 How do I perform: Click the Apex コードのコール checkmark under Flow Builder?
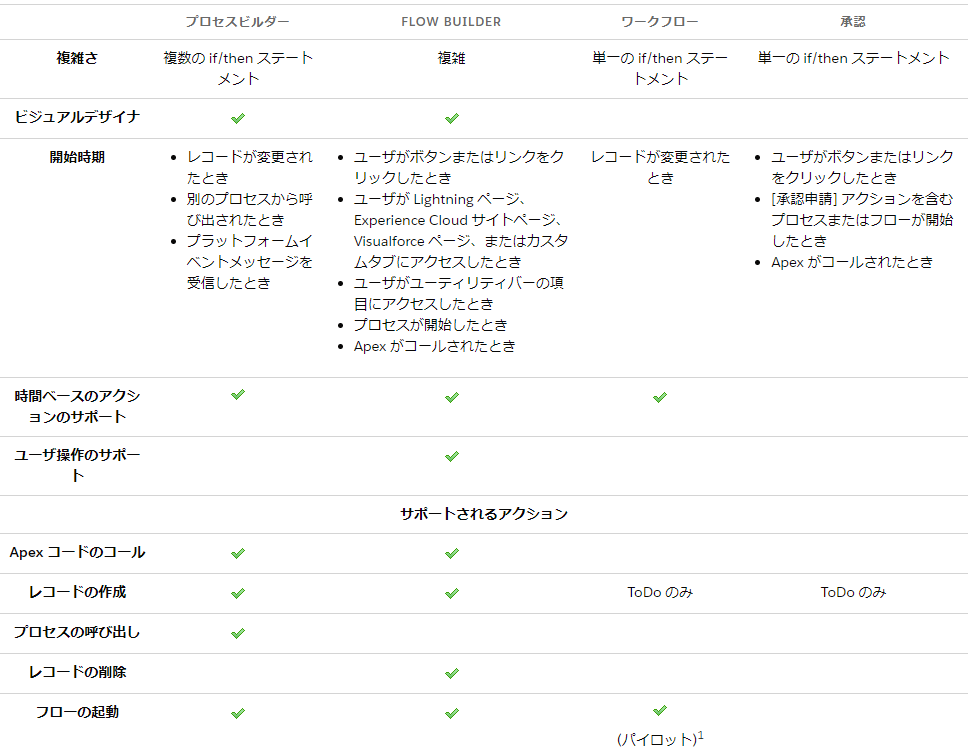(x=452, y=553)
